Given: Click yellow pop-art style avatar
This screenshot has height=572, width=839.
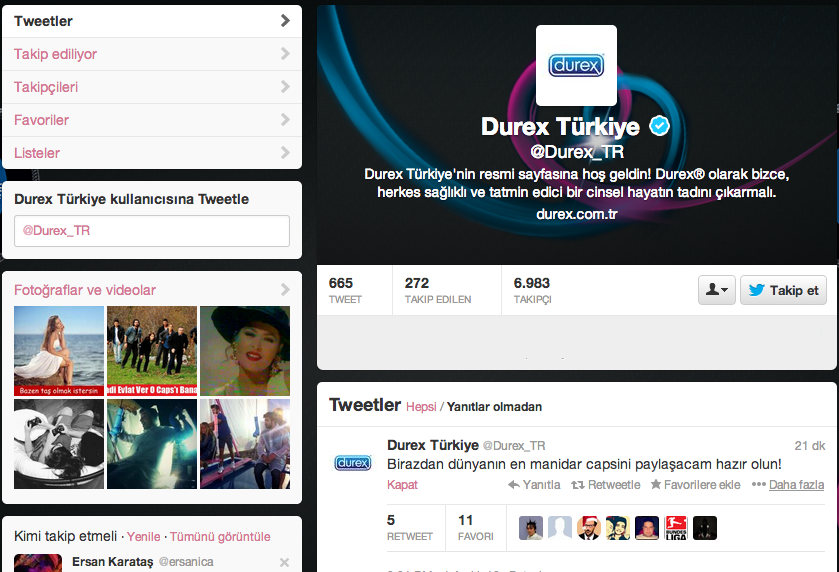Looking at the screenshot, I should click(x=617, y=528).
